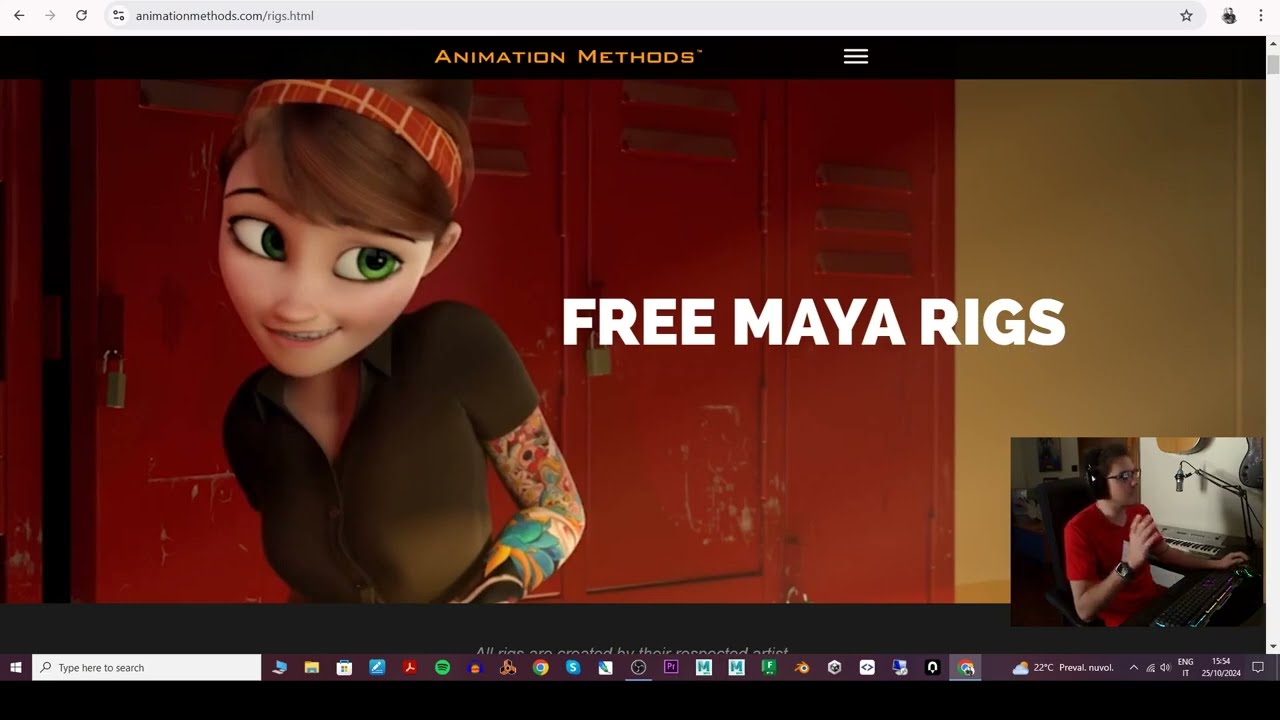
Task: Focus the Type here to search box
Action: pyautogui.click(x=147, y=667)
